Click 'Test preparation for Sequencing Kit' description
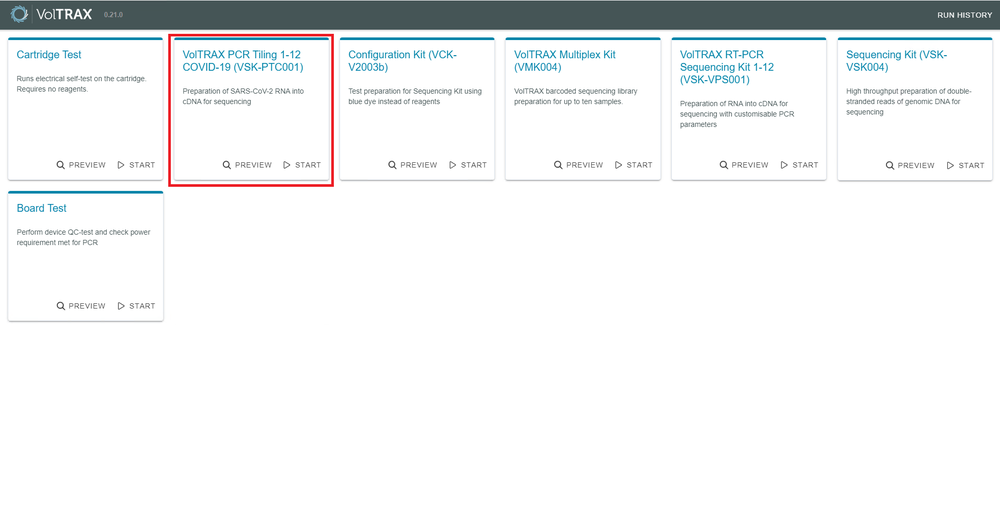The image size is (1000, 512). pyautogui.click(x=415, y=96)
